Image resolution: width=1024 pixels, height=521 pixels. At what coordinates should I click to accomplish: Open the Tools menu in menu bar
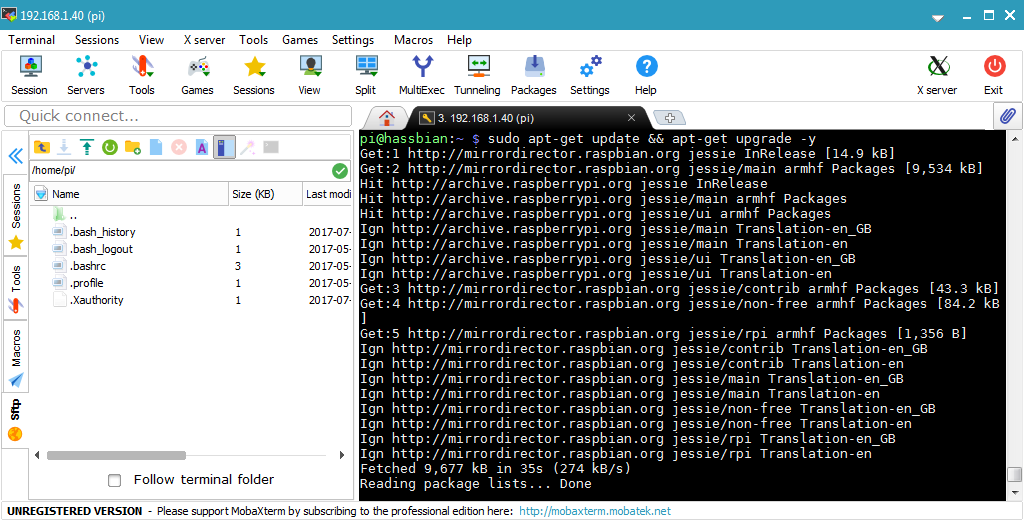tap(253, 40)
